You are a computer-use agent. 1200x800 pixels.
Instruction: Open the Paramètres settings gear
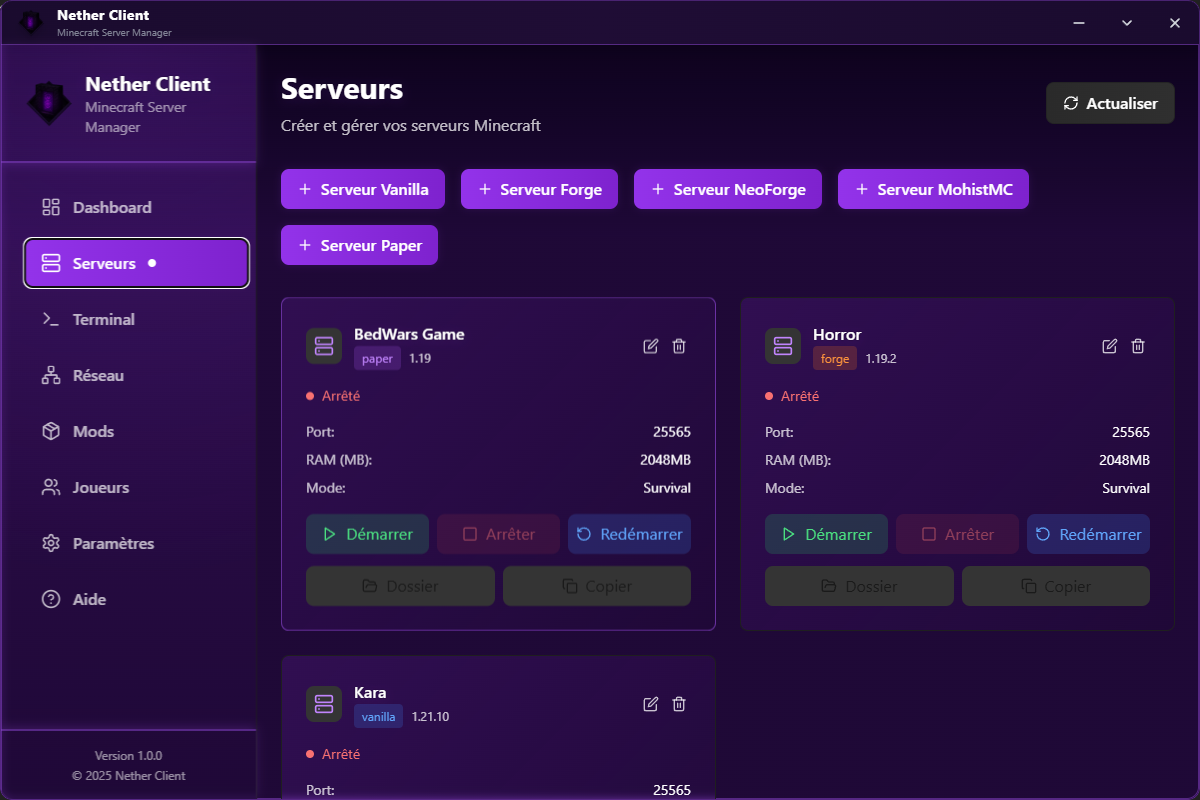[x=51, y=543]
